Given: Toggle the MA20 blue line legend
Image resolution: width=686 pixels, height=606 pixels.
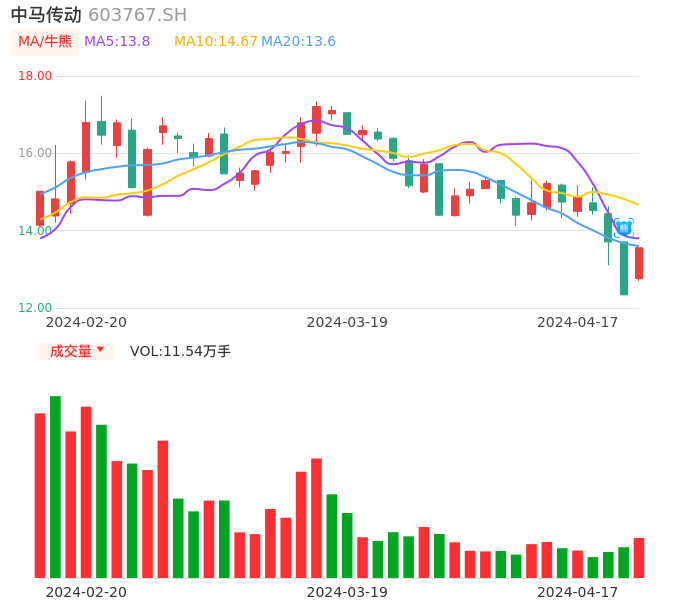Looking at the screenshot, I should point(298,42).
